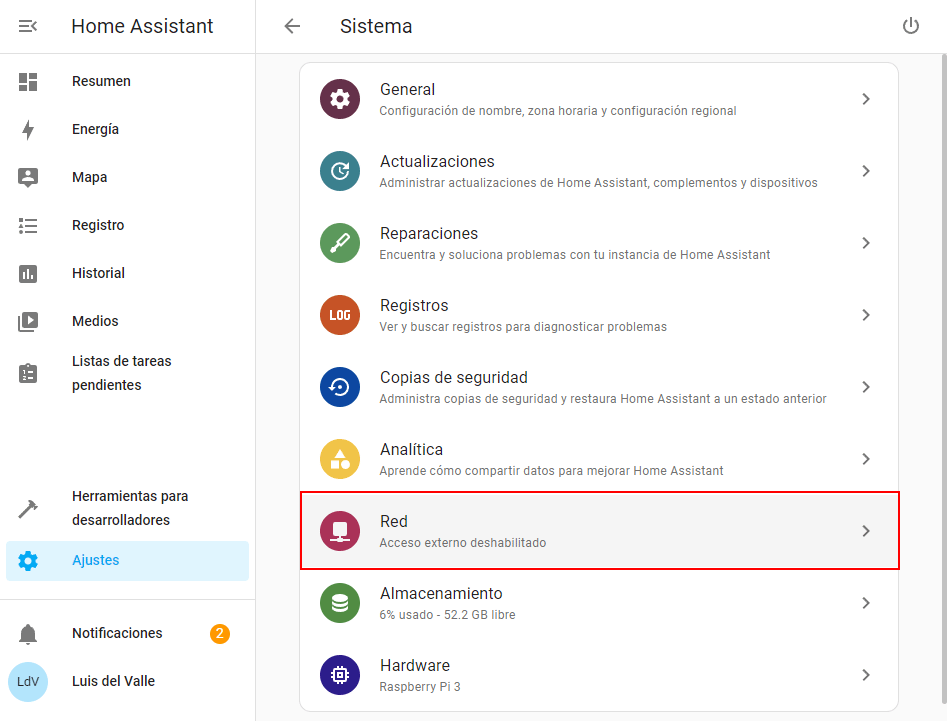The width and height of the screenshot is (947, 721).
Task: Click the orange notification count badge
Action: tap(220, 633)
